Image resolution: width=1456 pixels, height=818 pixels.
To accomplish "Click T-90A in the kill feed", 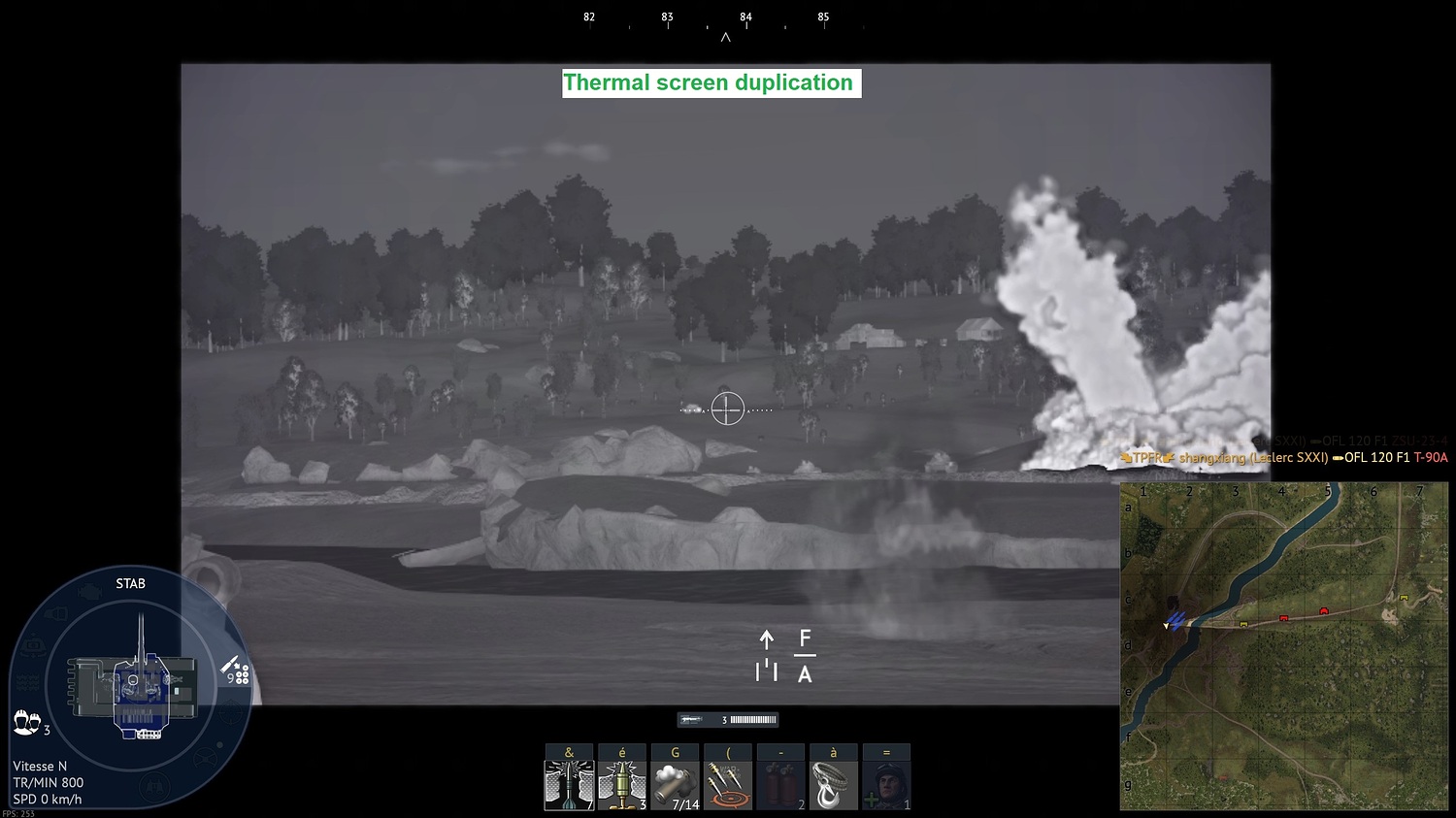I will click(1431, 458).
